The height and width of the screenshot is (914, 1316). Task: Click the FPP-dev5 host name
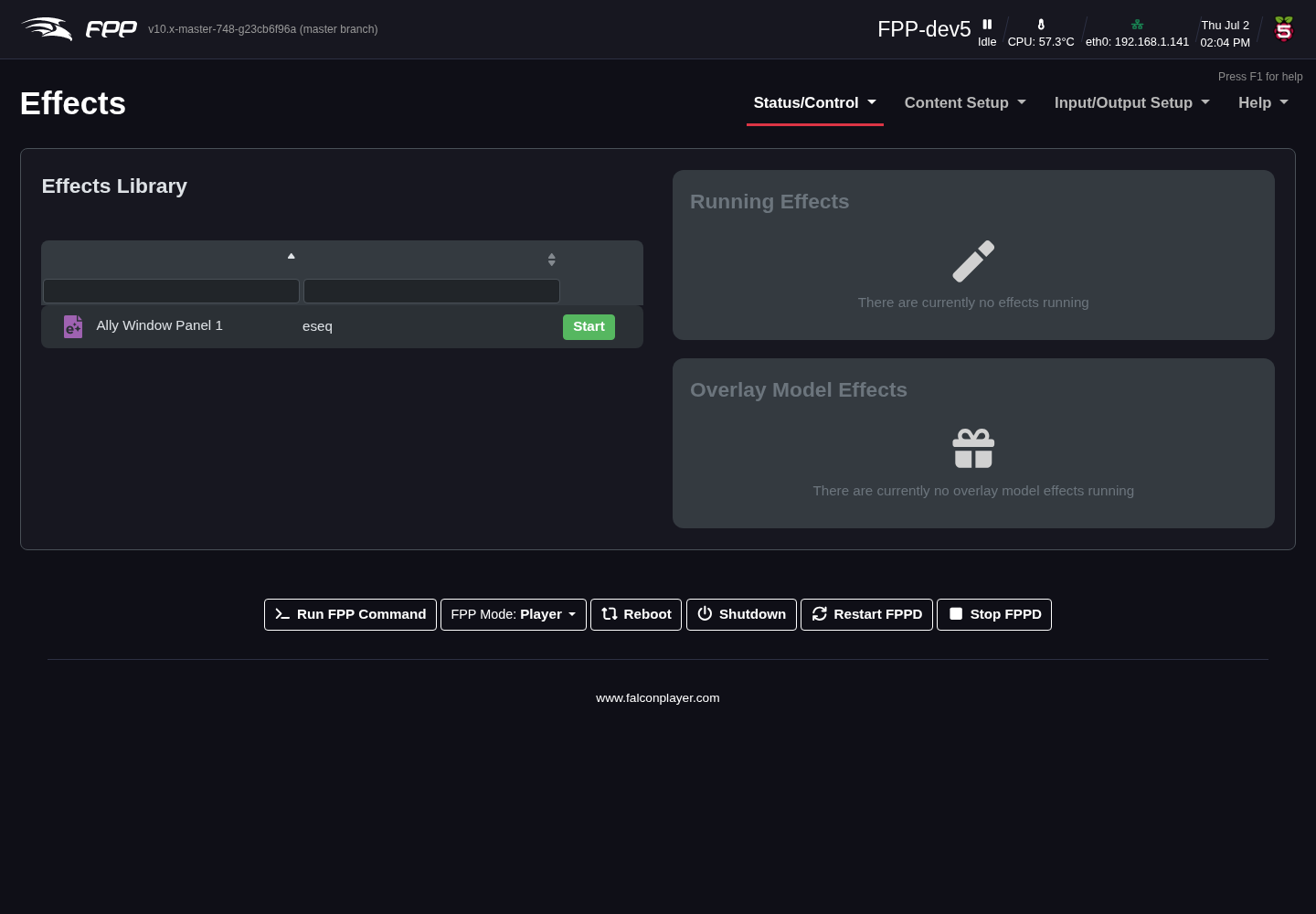click(924, 29)
